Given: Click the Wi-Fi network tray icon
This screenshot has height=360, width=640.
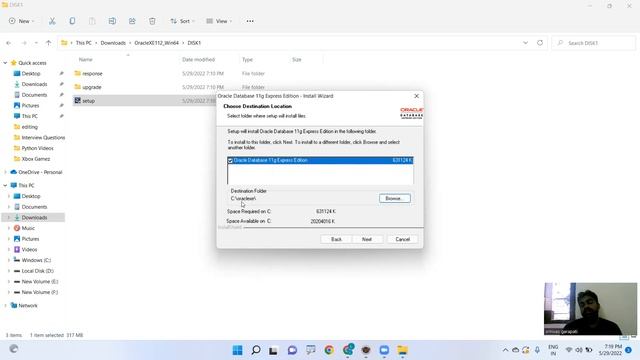Looking at the screenshot, I should coord(569,350).
